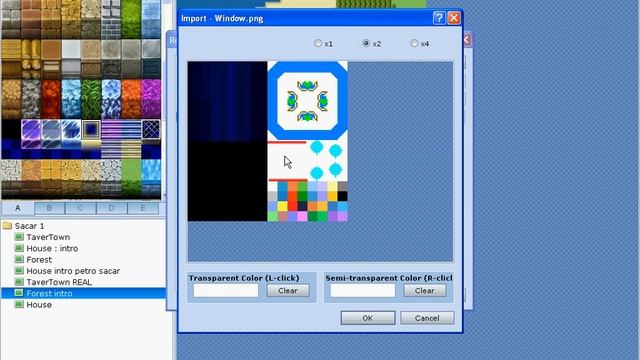Viewport: 640px width, 360px height.
Task: Select the Sacar 1 project folder
Action: pyautogui.click(x=29, y=226)
